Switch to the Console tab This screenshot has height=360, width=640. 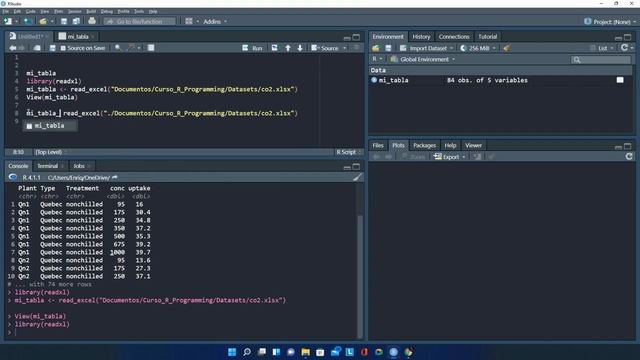coord(18,166)
